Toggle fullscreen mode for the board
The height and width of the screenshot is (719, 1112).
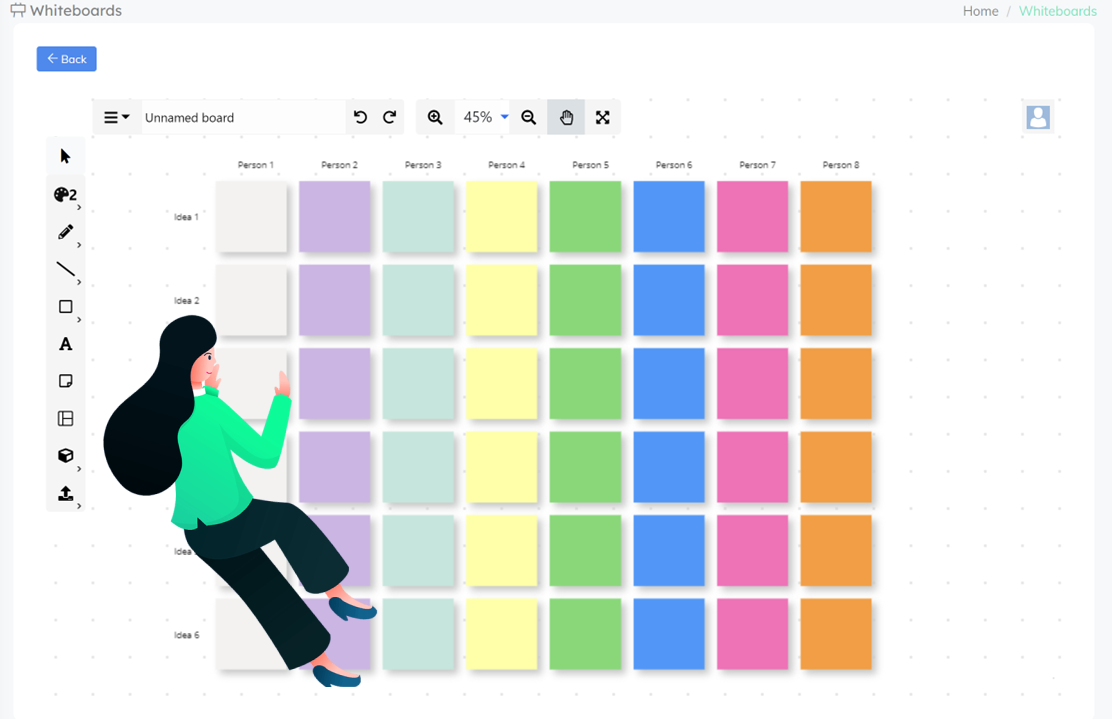602,118
